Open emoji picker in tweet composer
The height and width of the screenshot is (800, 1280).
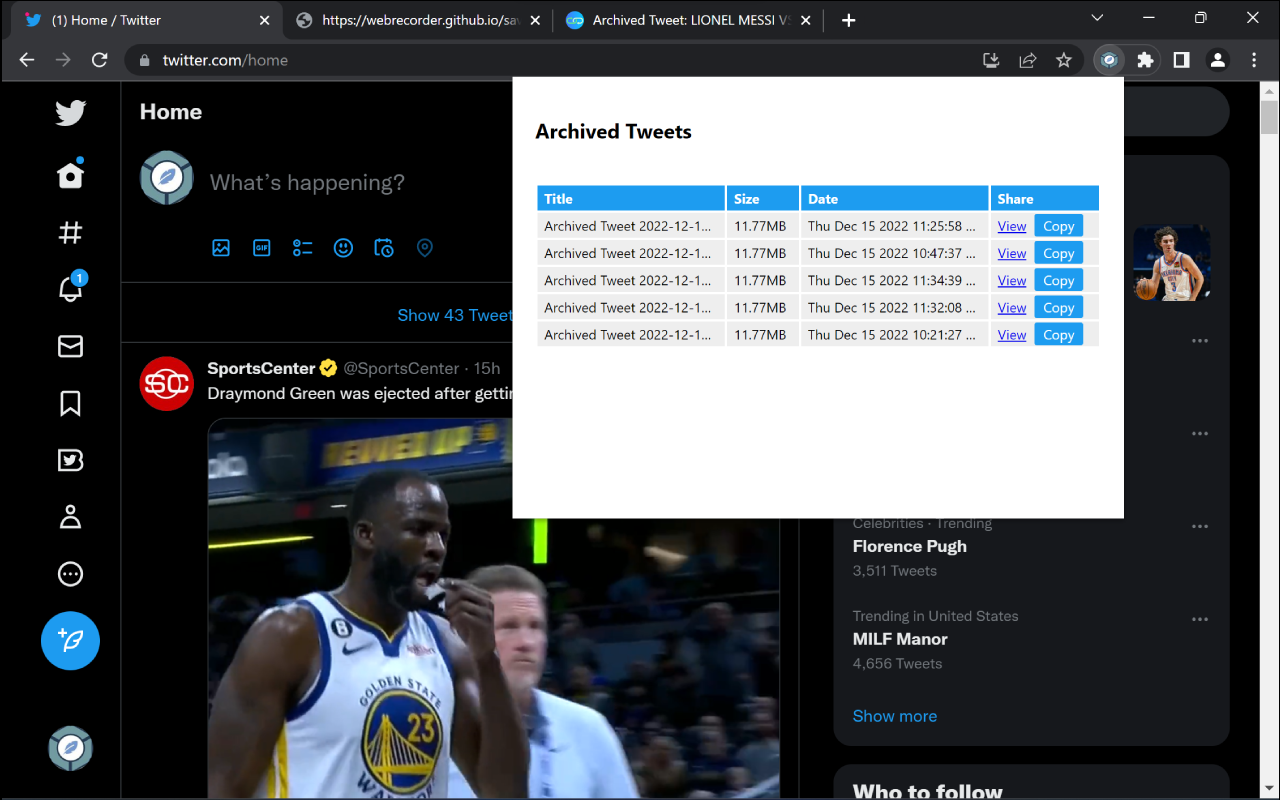click(343, 248)
